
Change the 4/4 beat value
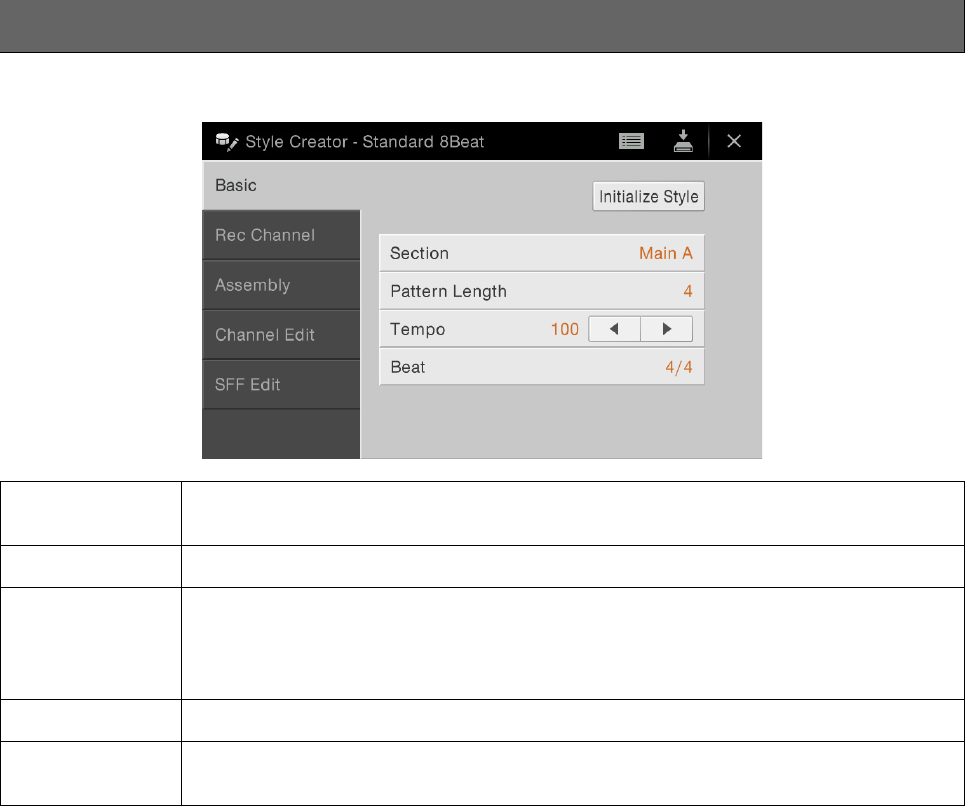point(679,367)
